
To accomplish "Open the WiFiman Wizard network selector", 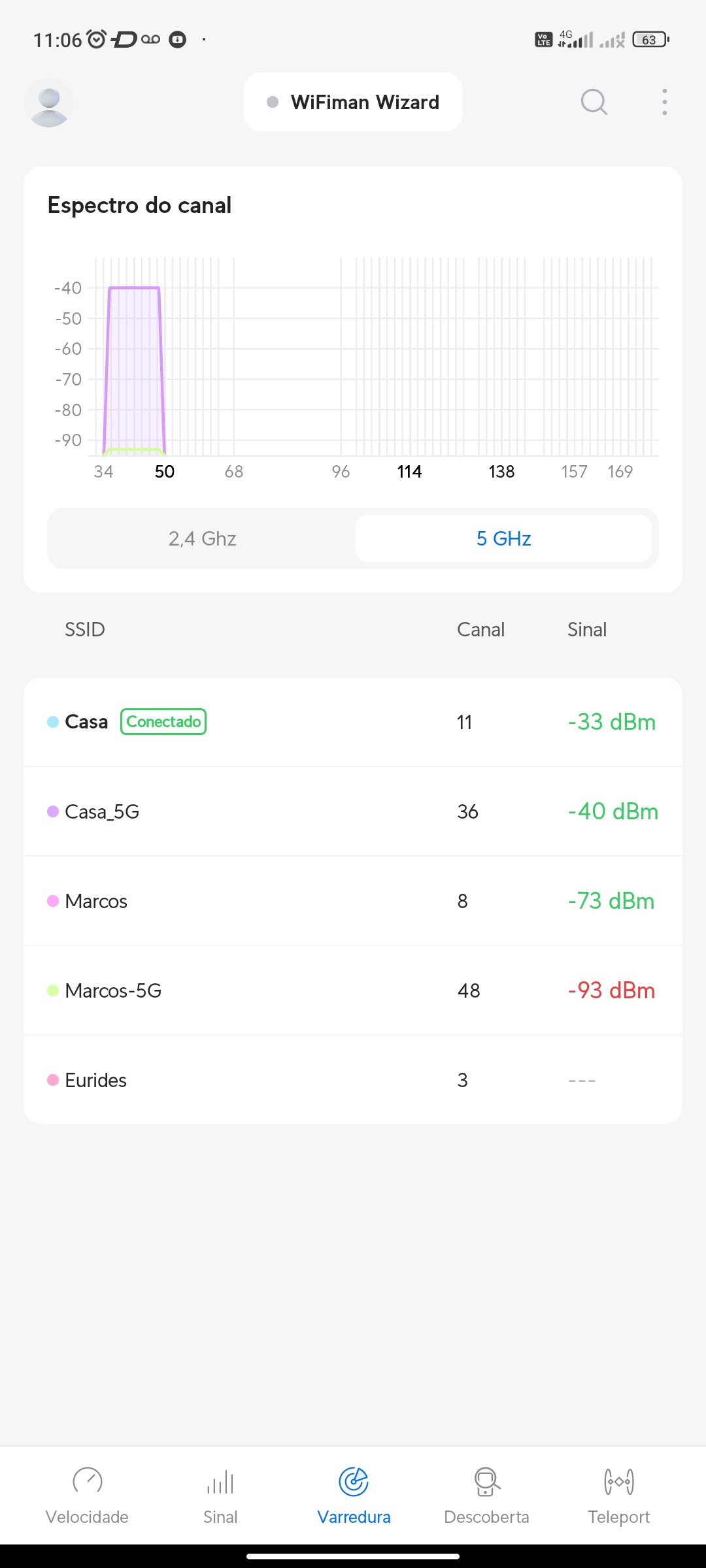I will coord(353,102).
